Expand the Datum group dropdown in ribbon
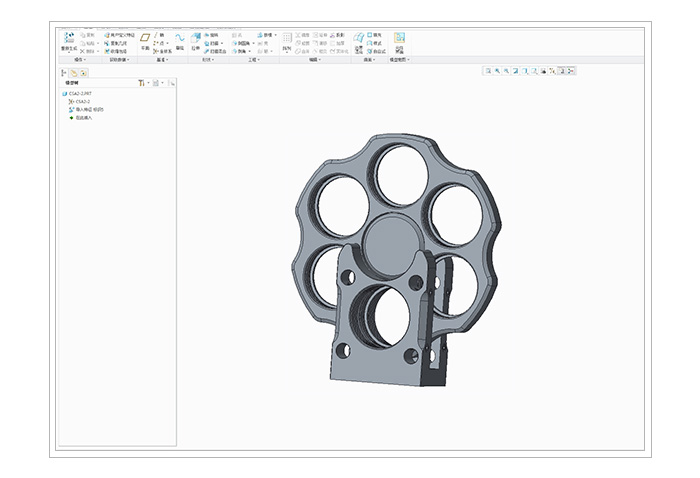700x478 pixels. pyautogui.click(x=161, y=60)
